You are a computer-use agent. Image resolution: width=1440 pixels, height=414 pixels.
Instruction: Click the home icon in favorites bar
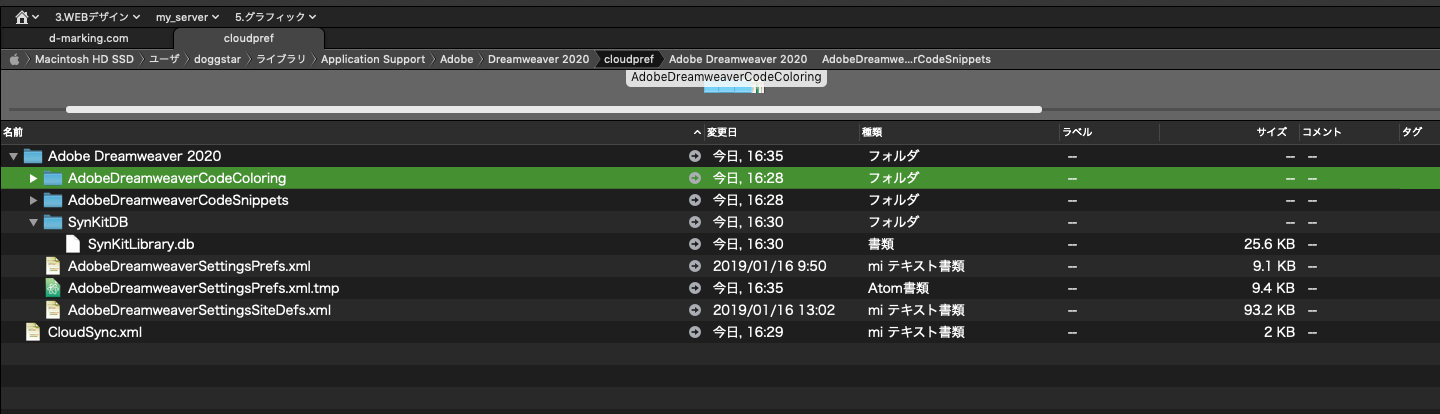coord(22,16)
